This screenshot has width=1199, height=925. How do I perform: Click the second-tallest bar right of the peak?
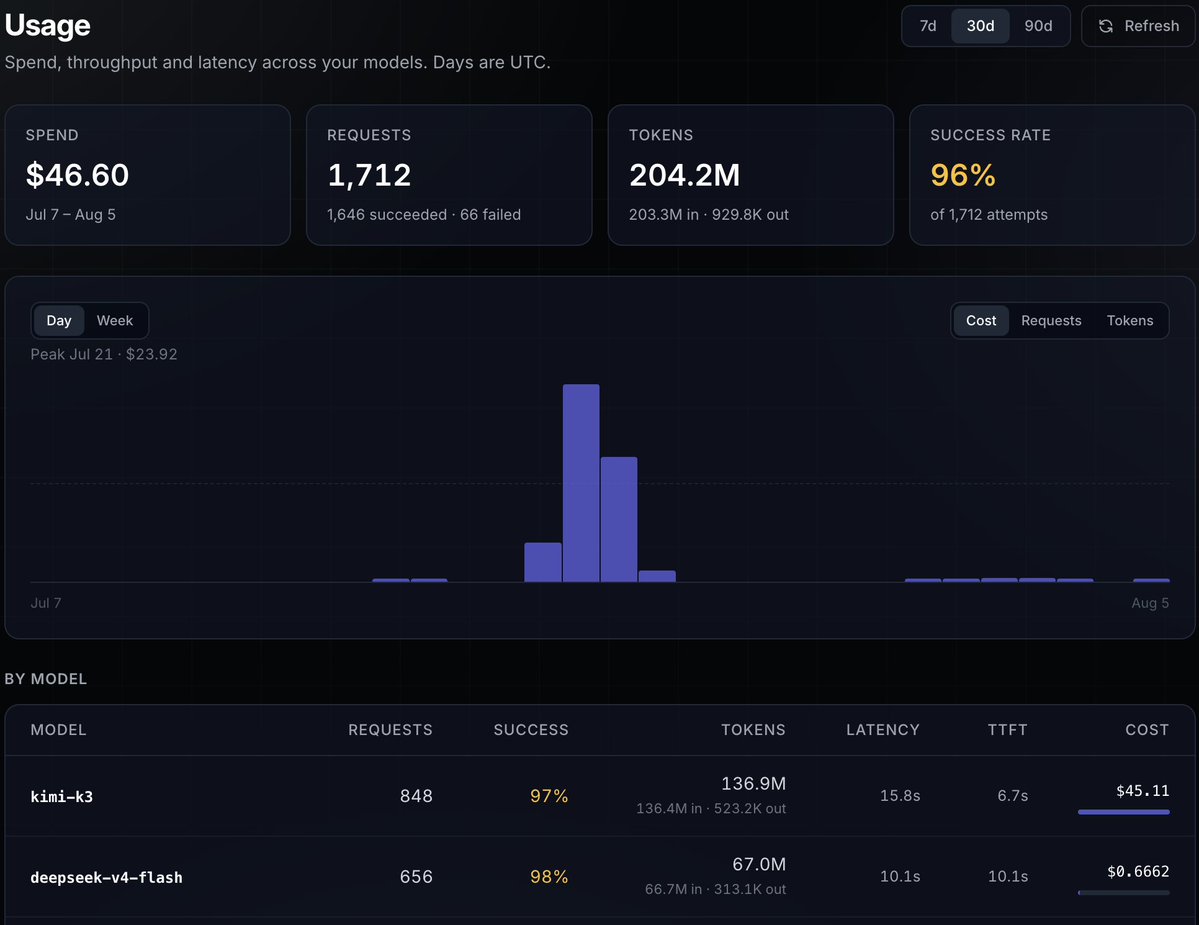click(x=619, y=520)
